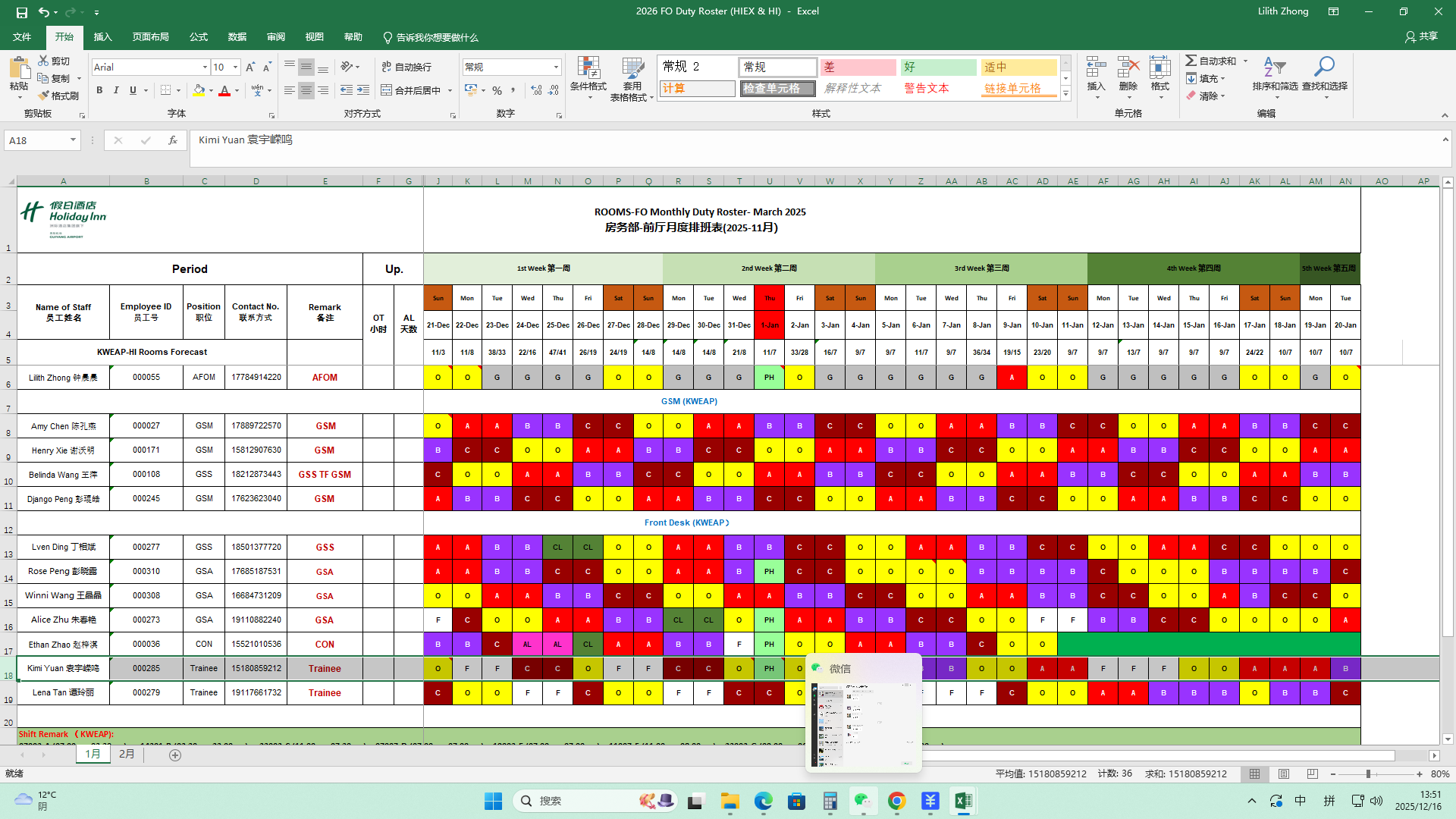Open the Name Box dropdown arrow
Screen dimensions: 1456x819
(x=73, y=140)
